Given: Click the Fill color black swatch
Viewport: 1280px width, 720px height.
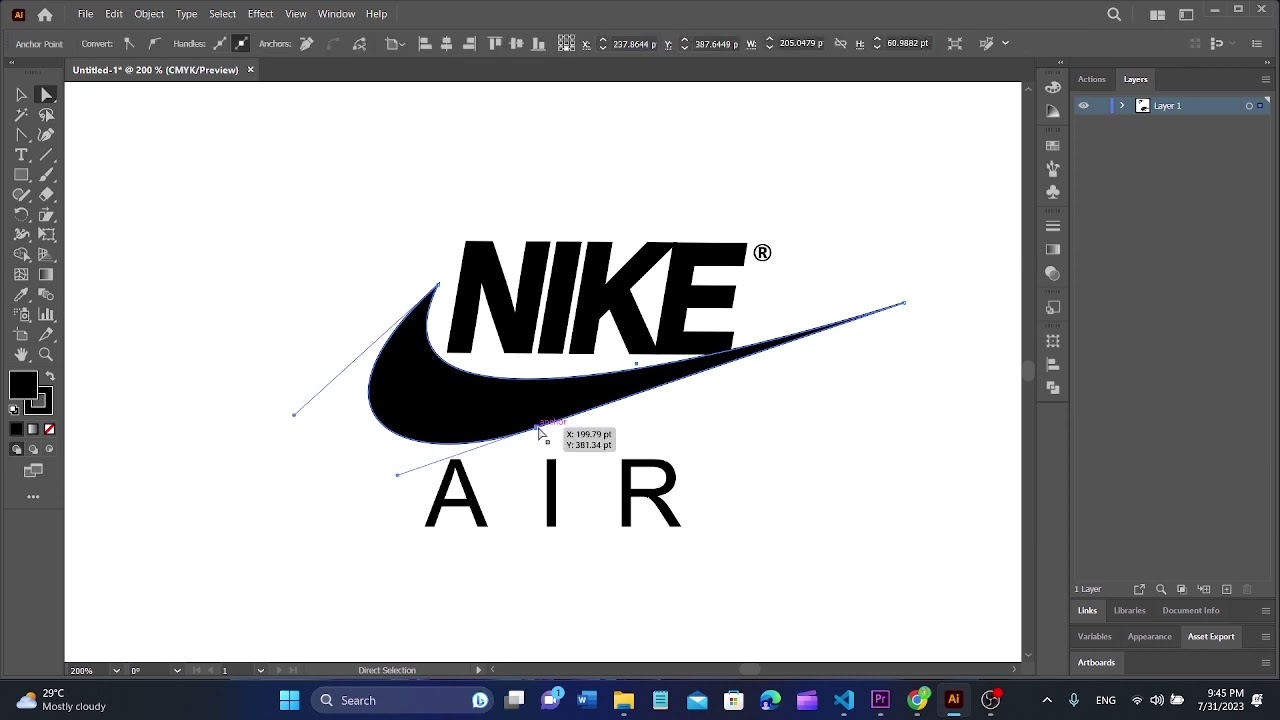Looking at the screenshot, I should (23, 386).
